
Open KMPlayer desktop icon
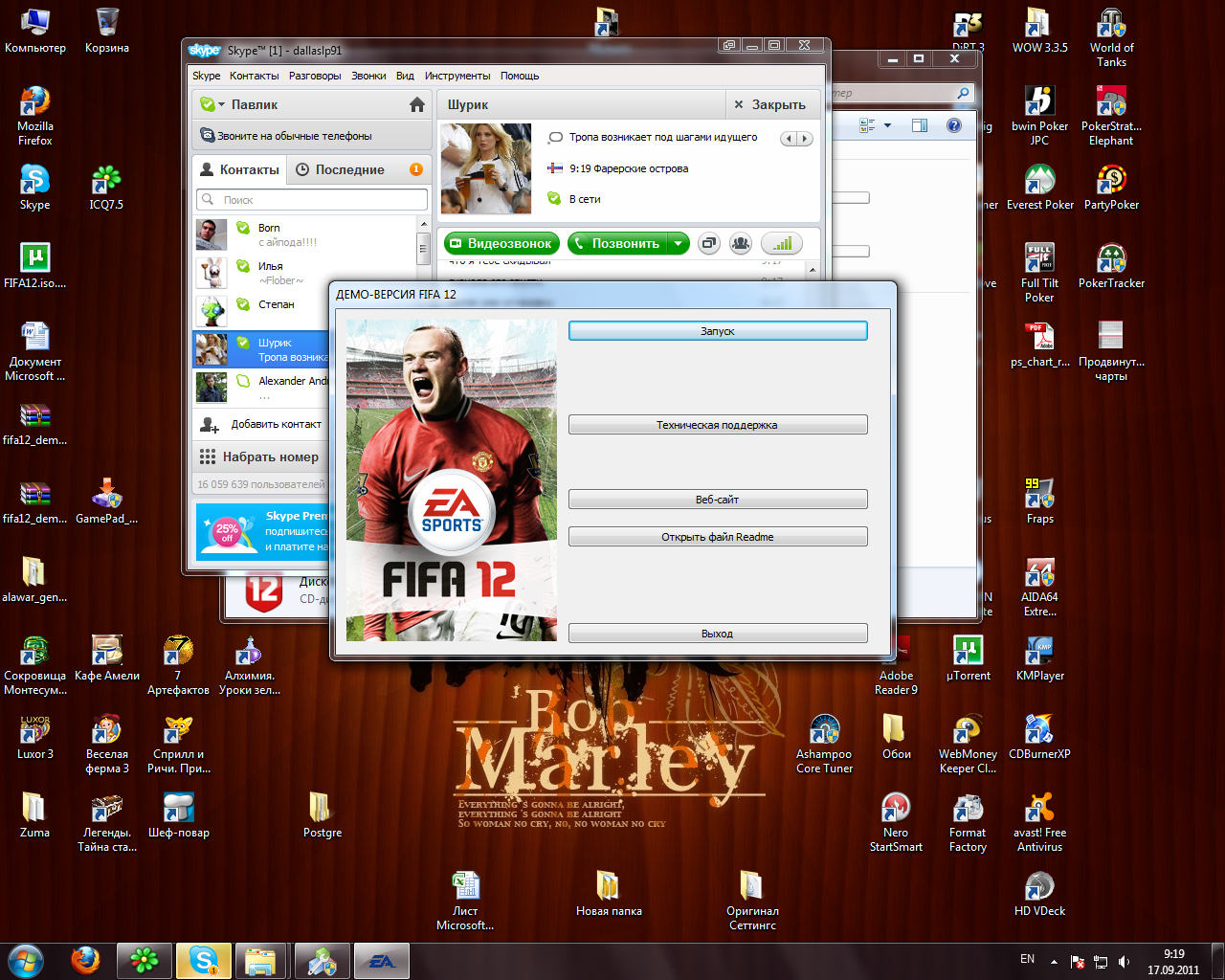click(1039, 658)
